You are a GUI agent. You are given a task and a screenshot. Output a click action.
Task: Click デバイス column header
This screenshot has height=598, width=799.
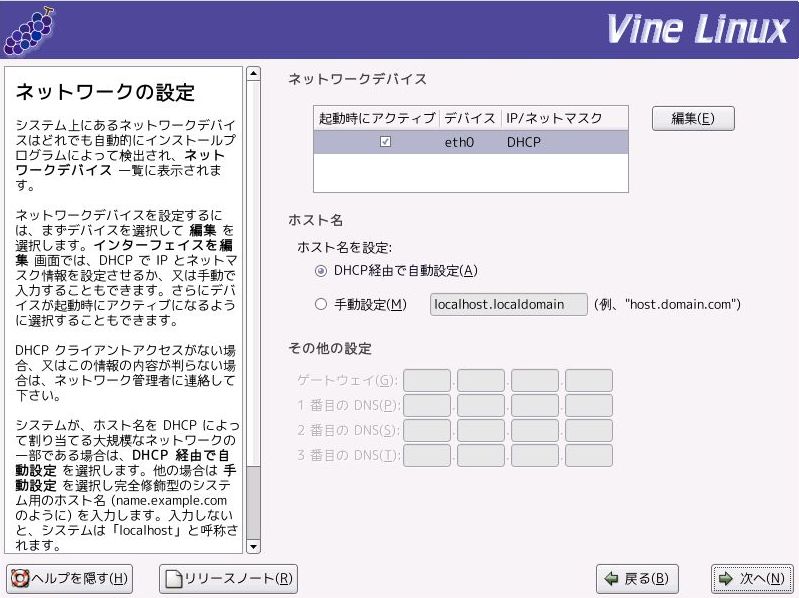point(470,118)
